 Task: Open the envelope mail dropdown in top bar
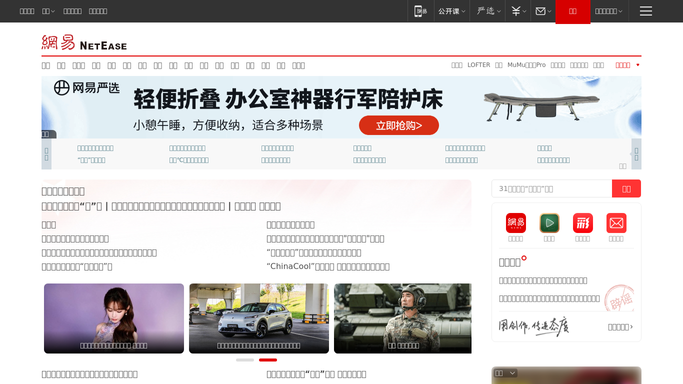click(x=543, y=11)
